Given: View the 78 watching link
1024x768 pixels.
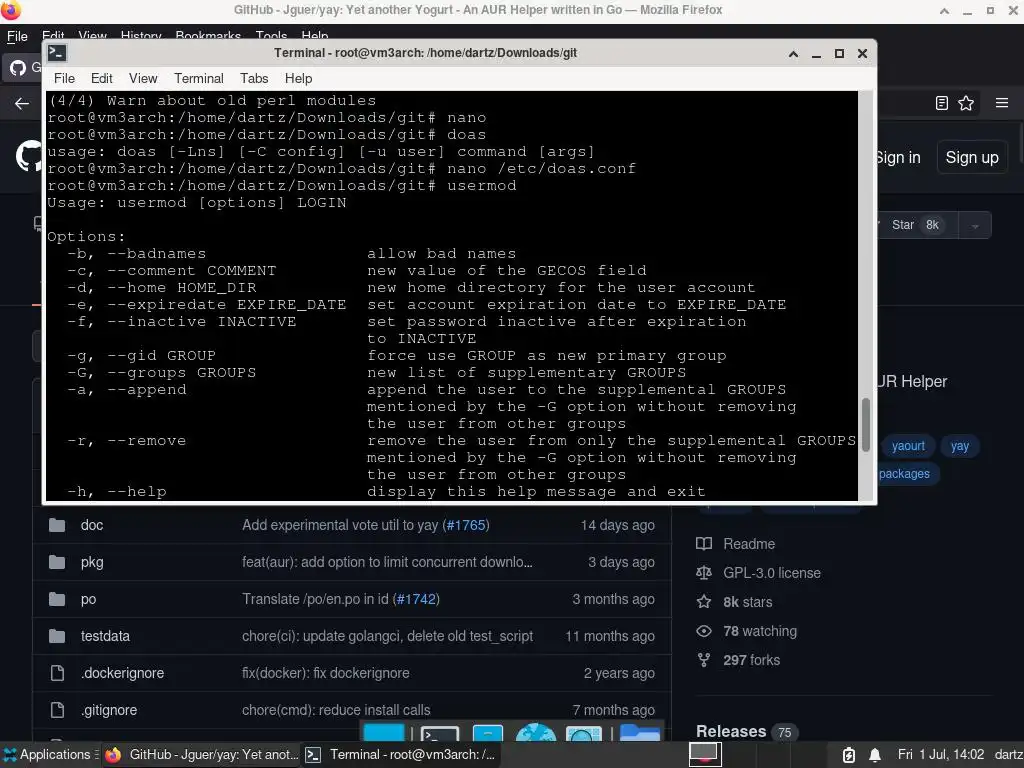Looking at the screenshot, I should [x=760, y=631].
